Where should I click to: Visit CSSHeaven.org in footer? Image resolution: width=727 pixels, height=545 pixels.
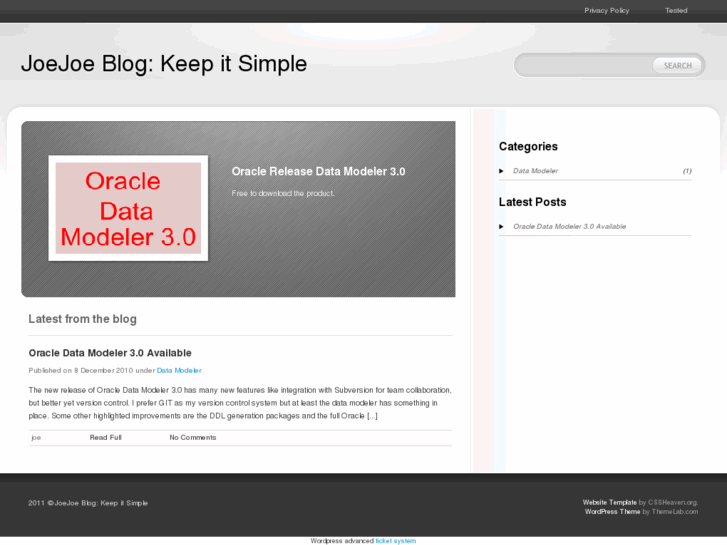click(x=673, y=502)
